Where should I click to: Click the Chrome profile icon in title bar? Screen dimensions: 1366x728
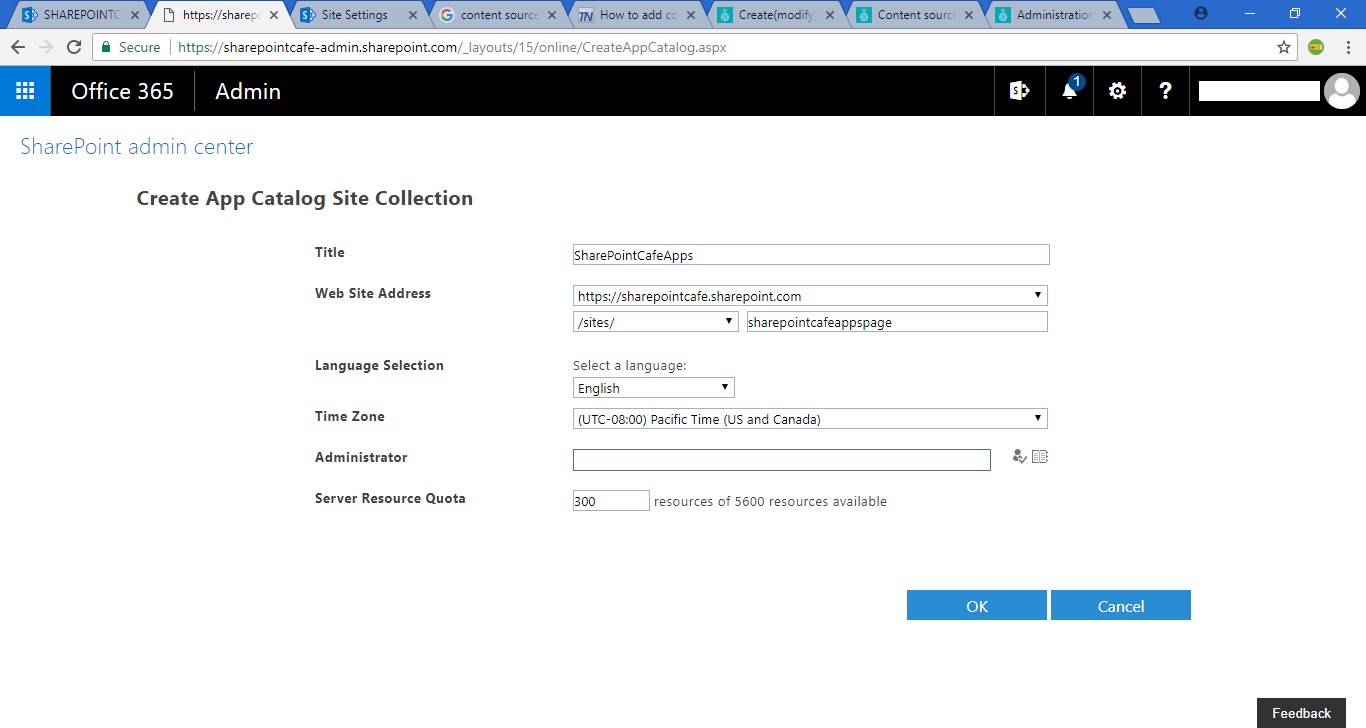tap(1201, 14)
